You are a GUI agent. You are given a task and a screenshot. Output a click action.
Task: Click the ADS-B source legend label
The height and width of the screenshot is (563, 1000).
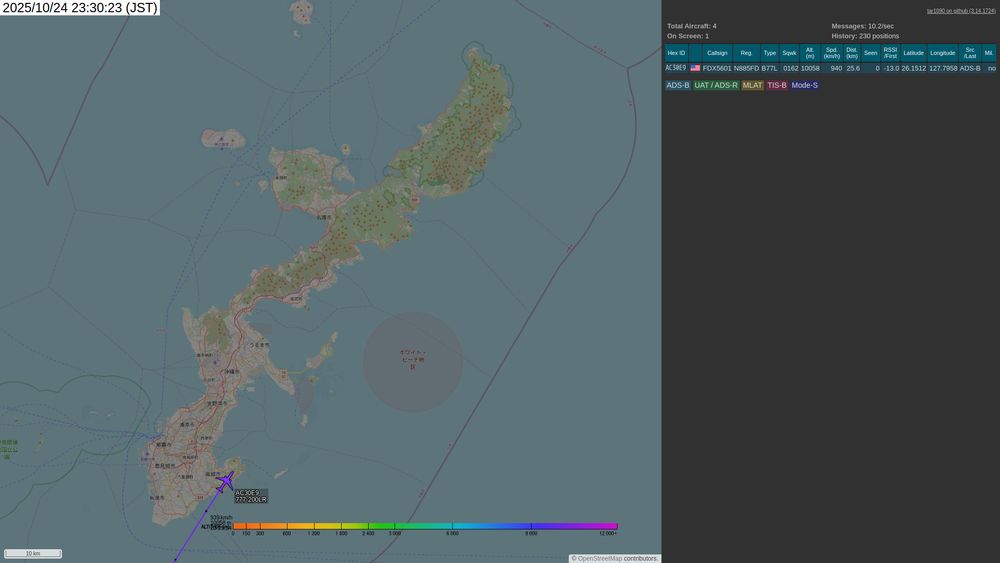(x=677, y=85)
